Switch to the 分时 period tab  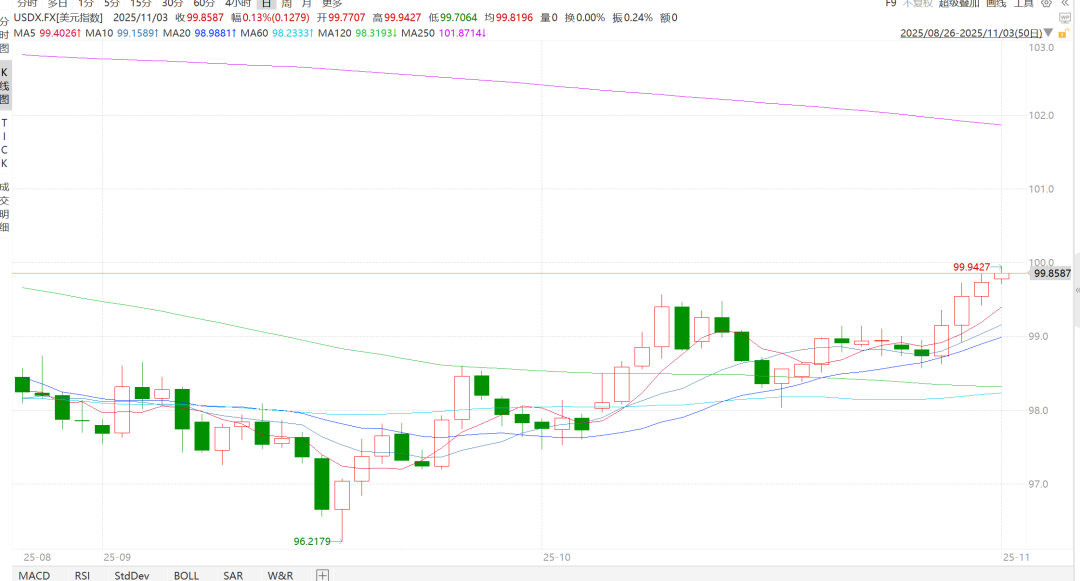click(x=27, y=3)
